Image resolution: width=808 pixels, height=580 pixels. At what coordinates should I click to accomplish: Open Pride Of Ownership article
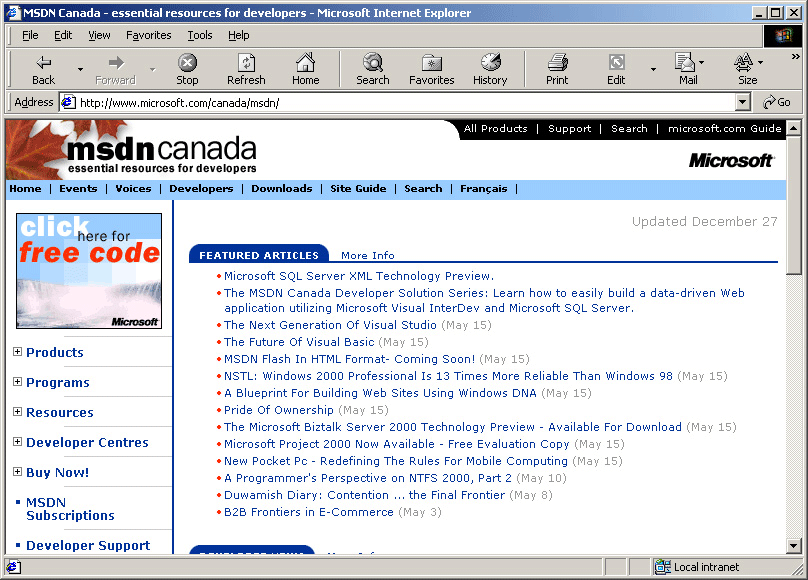[279, 410]
